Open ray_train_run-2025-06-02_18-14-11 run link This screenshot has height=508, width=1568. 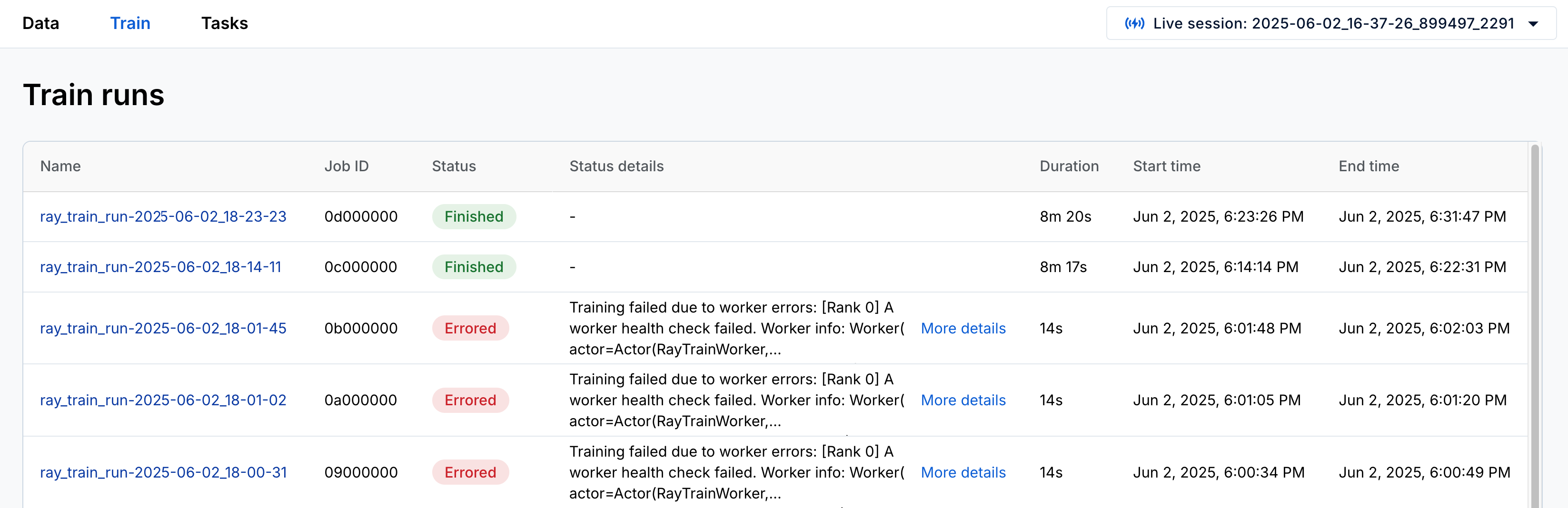point(161,267)
